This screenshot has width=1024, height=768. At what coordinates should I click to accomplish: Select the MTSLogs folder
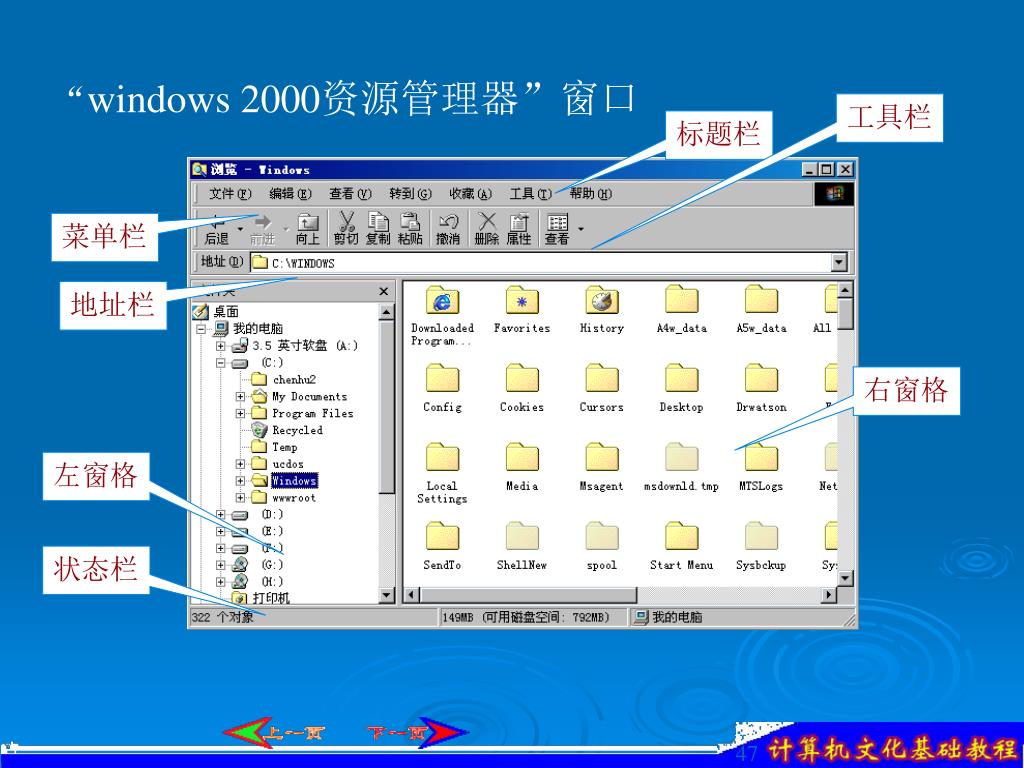tap(761, 466)
